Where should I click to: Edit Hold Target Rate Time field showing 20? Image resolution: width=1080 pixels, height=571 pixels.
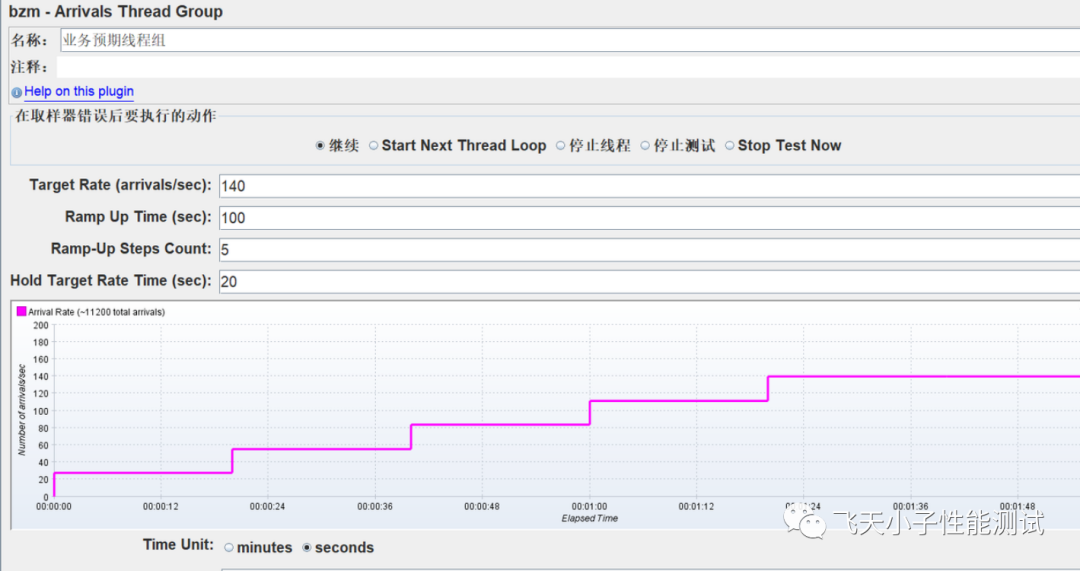point(650,281)
